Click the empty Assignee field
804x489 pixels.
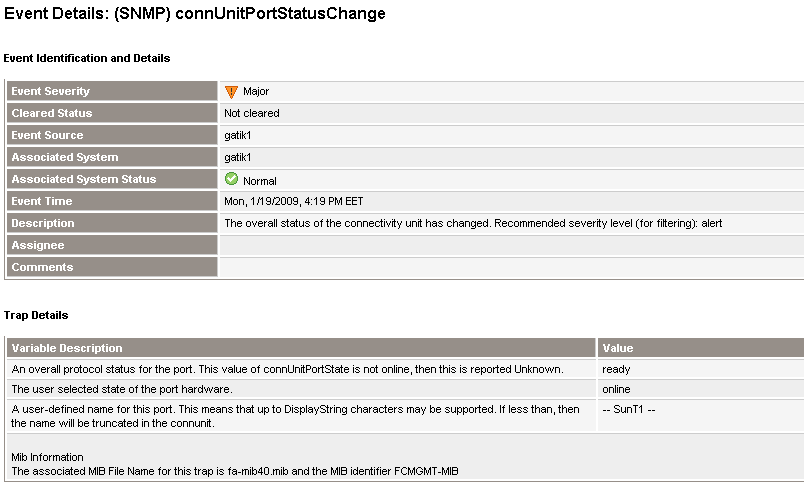click(512, 245)
